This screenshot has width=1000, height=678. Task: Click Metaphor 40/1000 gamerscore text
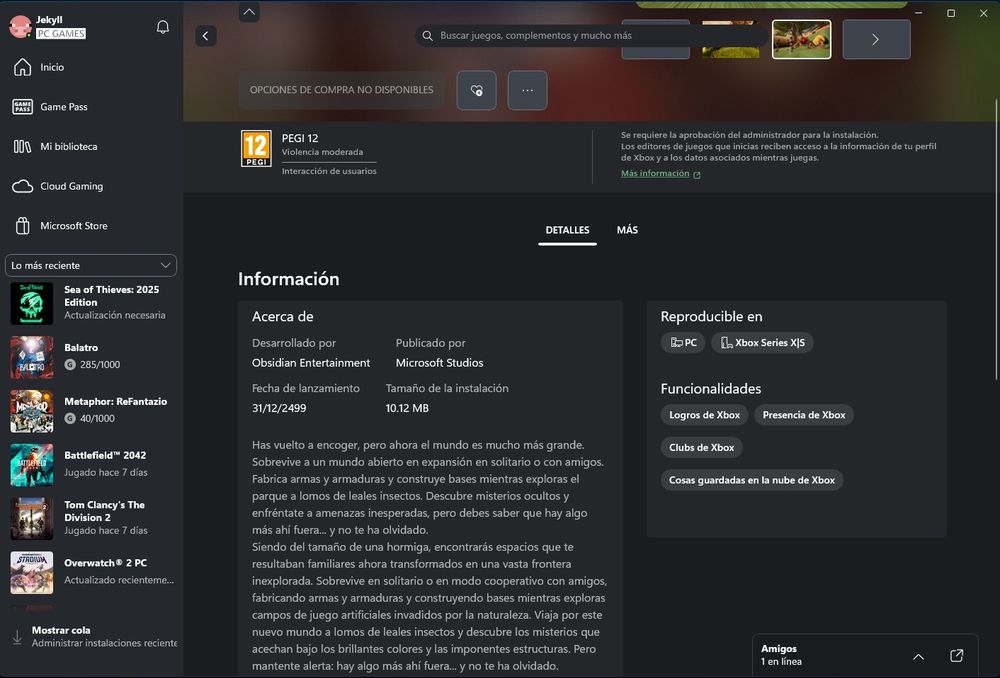point(97,418)
